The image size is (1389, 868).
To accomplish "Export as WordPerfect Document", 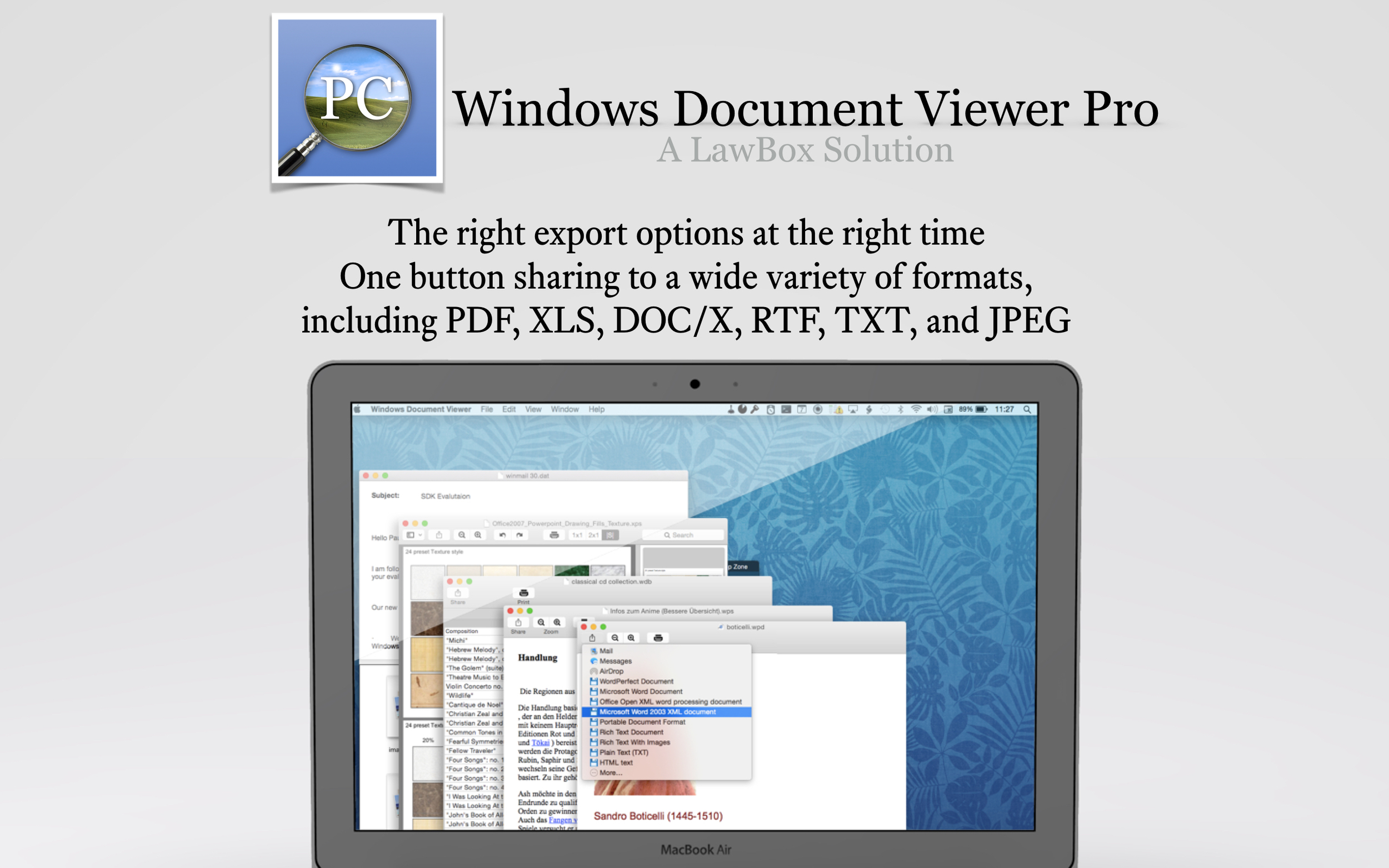I will pos(667,681).
